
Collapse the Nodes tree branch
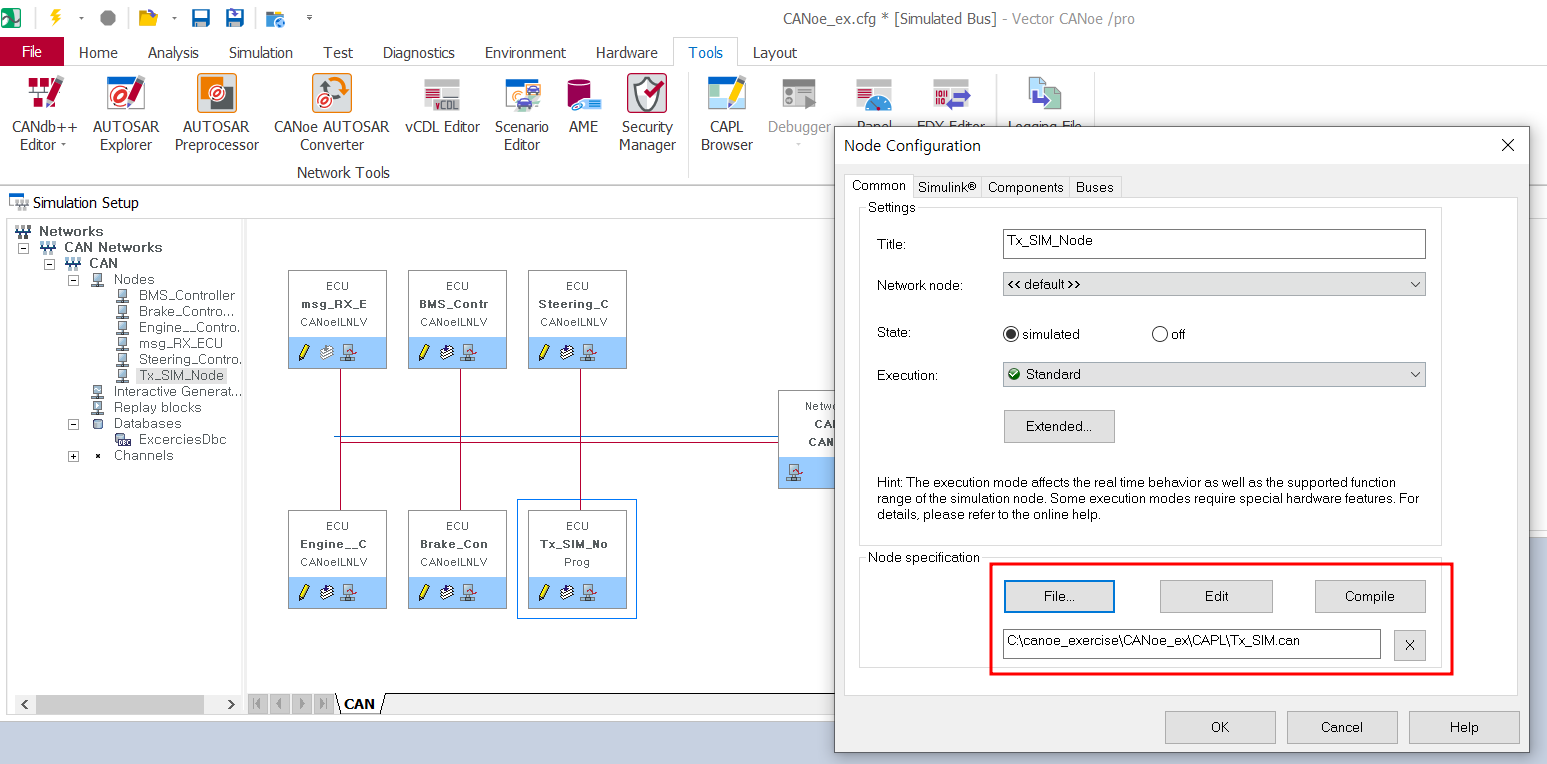[73, 279]
